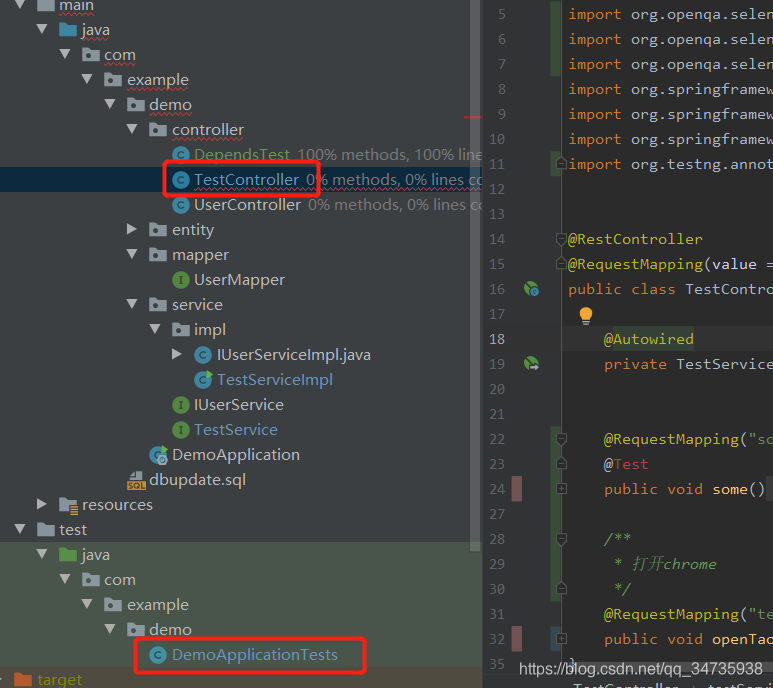Click the dbupdate.sql SQL file icon
773x688 pixels.
(136, 481)
